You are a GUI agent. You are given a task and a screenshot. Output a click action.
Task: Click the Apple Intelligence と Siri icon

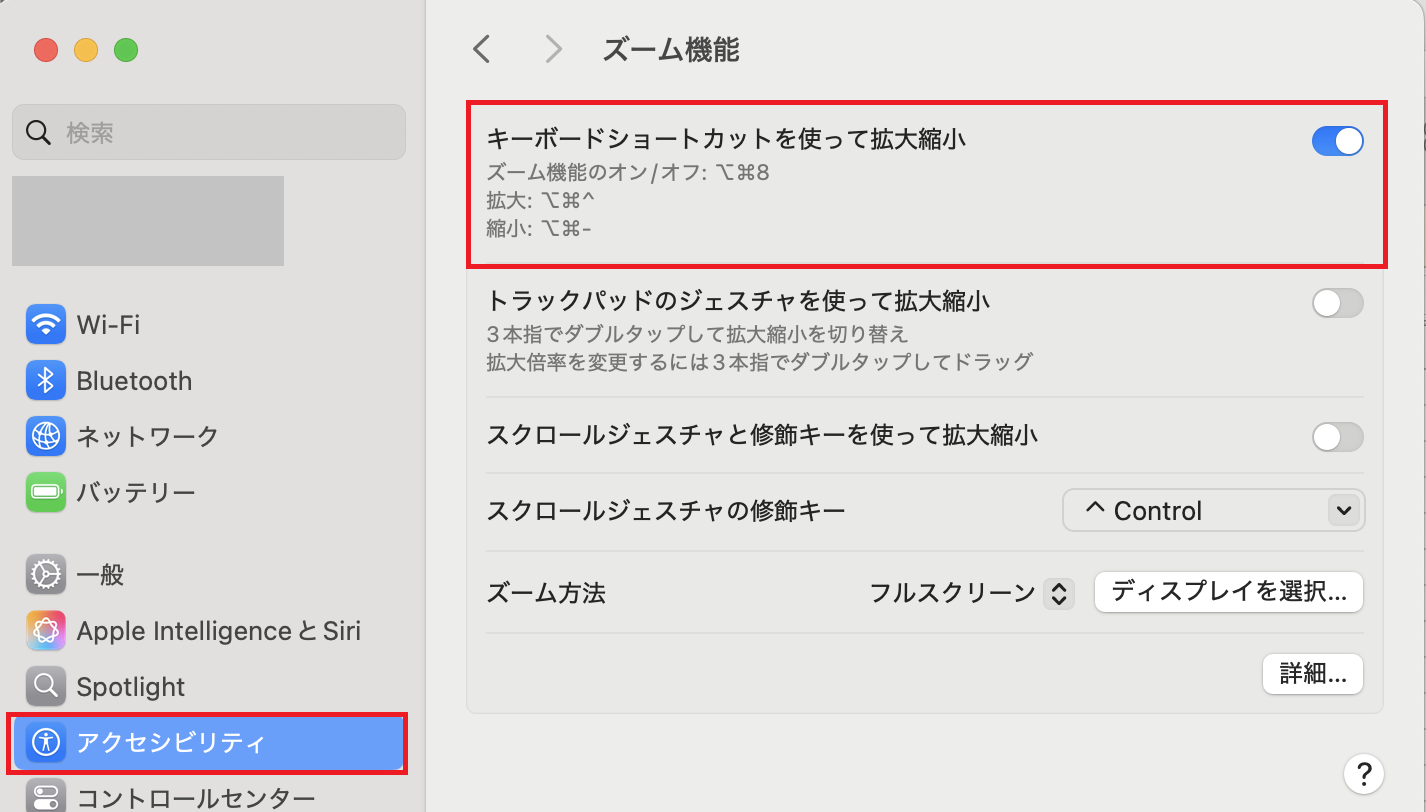click(x=46, y=631)
